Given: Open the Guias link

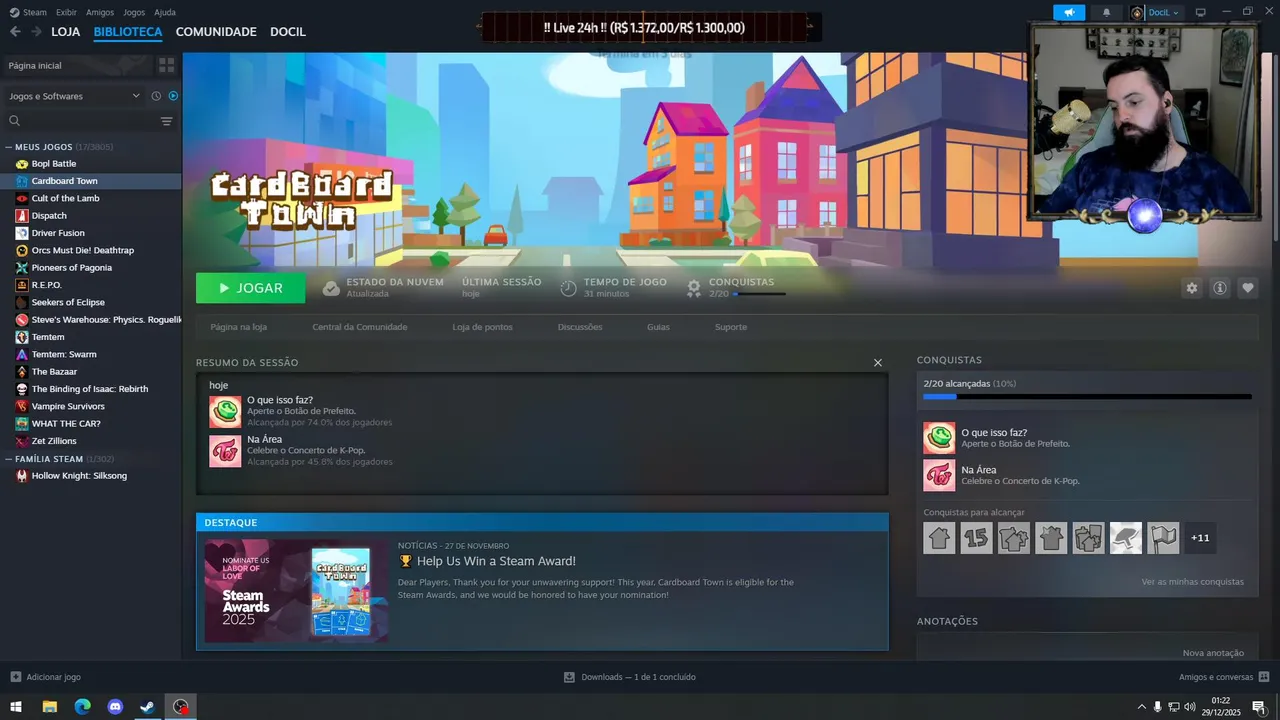Looking at the screenshot, I should (658, 327).
